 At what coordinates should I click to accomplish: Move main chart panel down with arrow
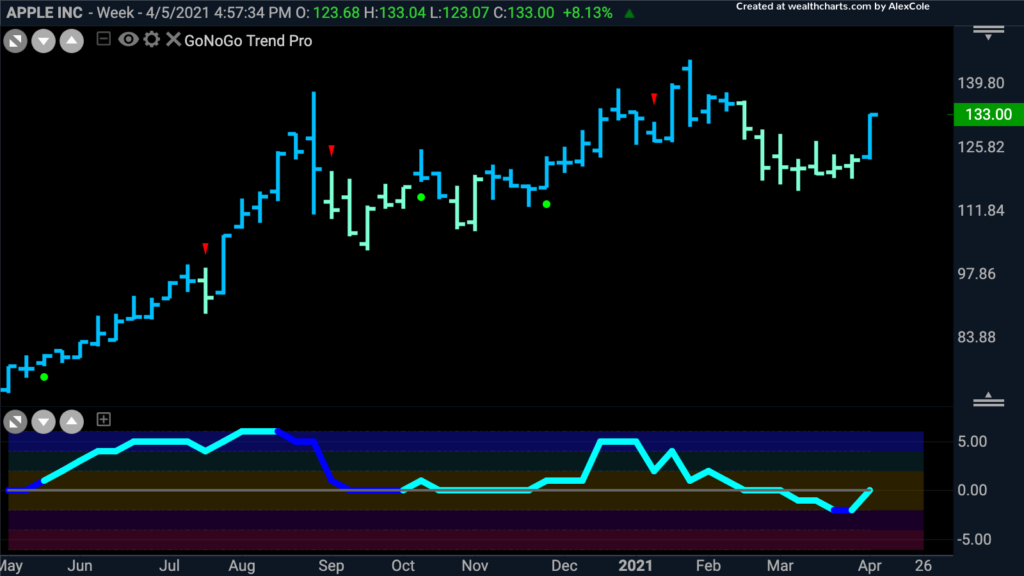44,41
